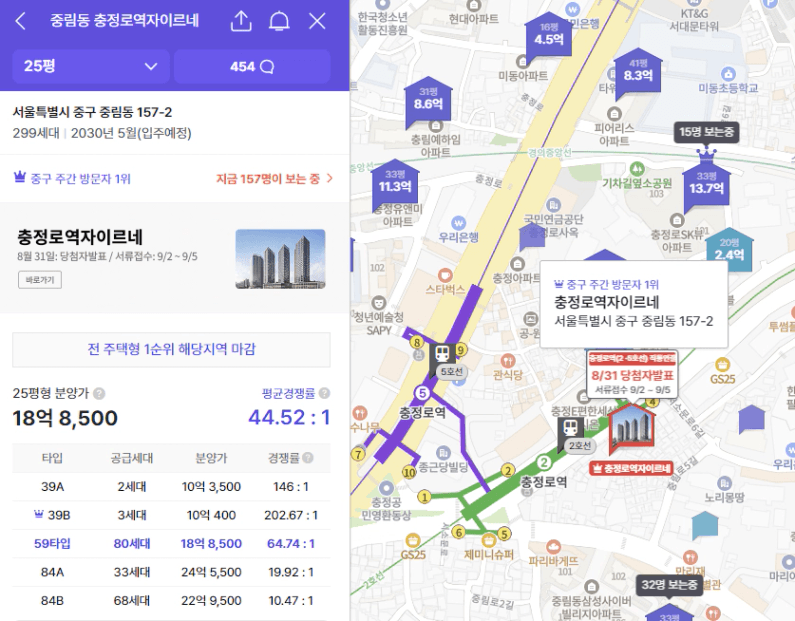
Task: Click subway exit 1 marker
Action: pyautogui.click(x=424, y=497)
